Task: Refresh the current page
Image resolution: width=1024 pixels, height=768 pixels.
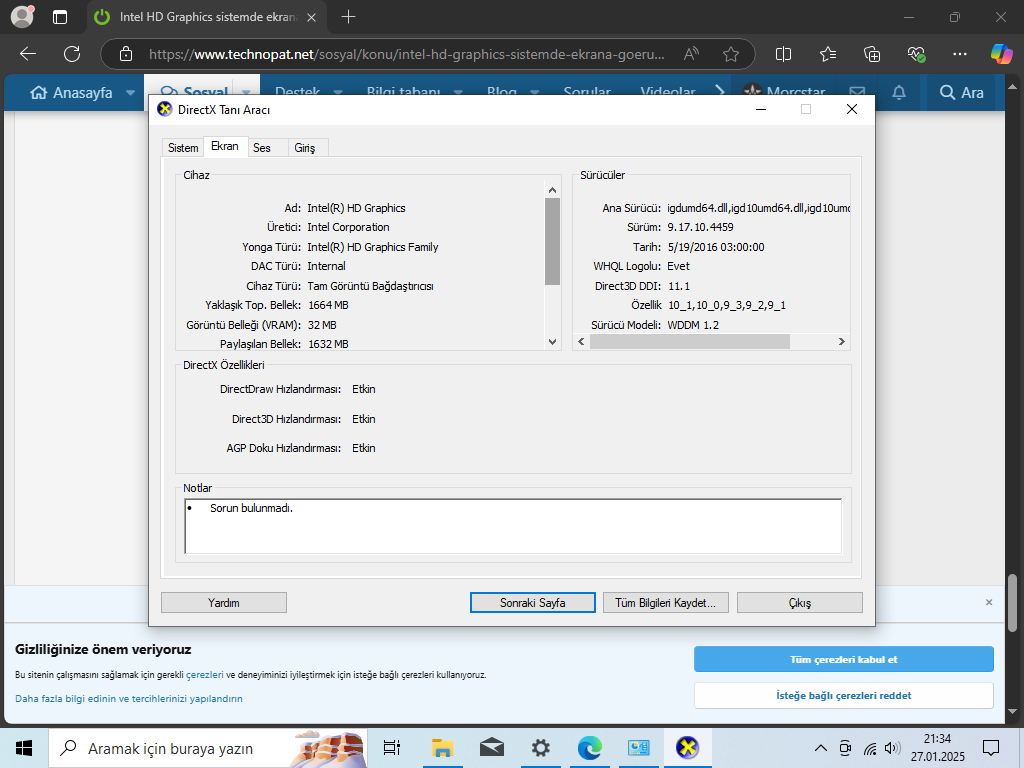Action: pos(72,54)
